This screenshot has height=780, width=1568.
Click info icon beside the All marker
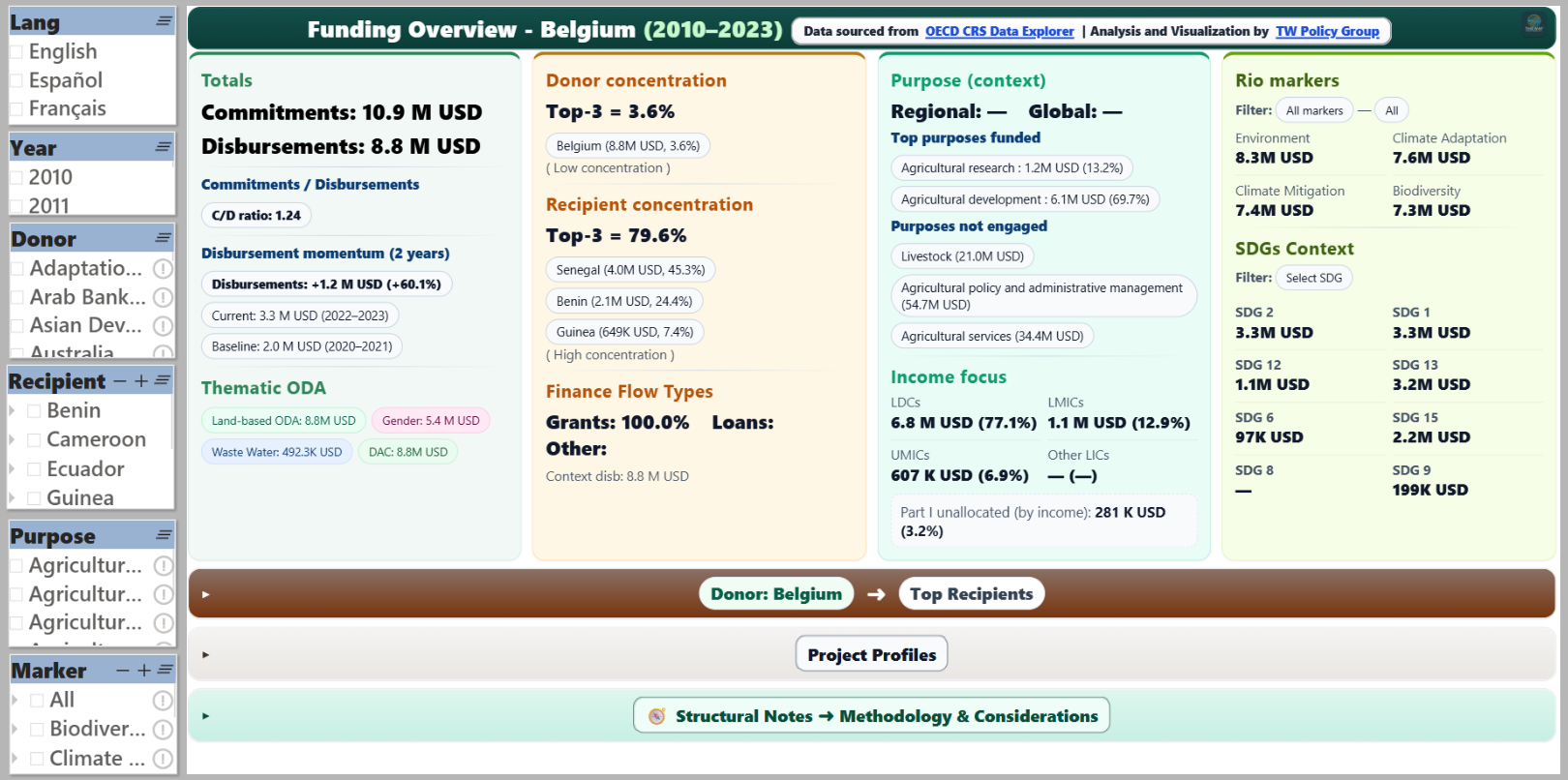(x=164, y=700)
